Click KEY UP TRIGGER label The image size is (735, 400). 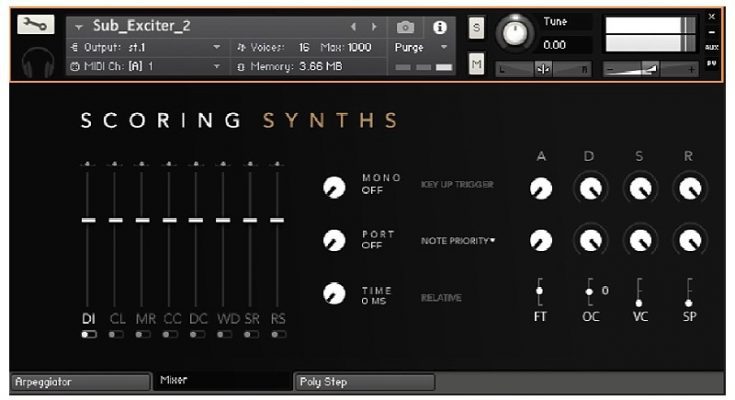[457, 186]
